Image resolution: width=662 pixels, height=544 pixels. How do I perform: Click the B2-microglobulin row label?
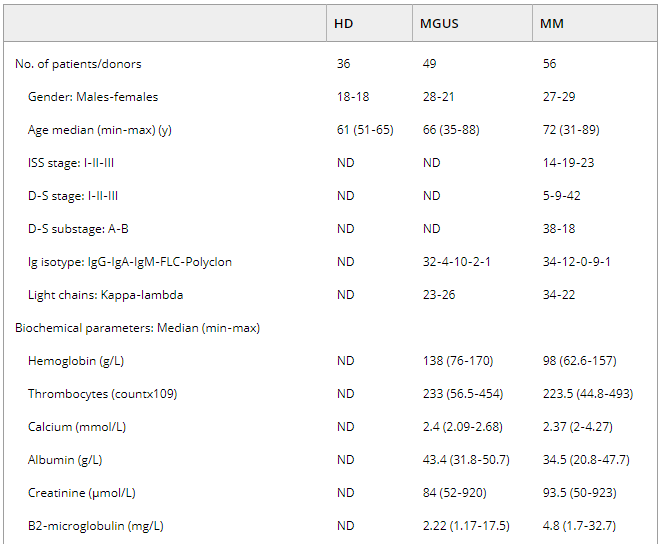coord(96,526)
